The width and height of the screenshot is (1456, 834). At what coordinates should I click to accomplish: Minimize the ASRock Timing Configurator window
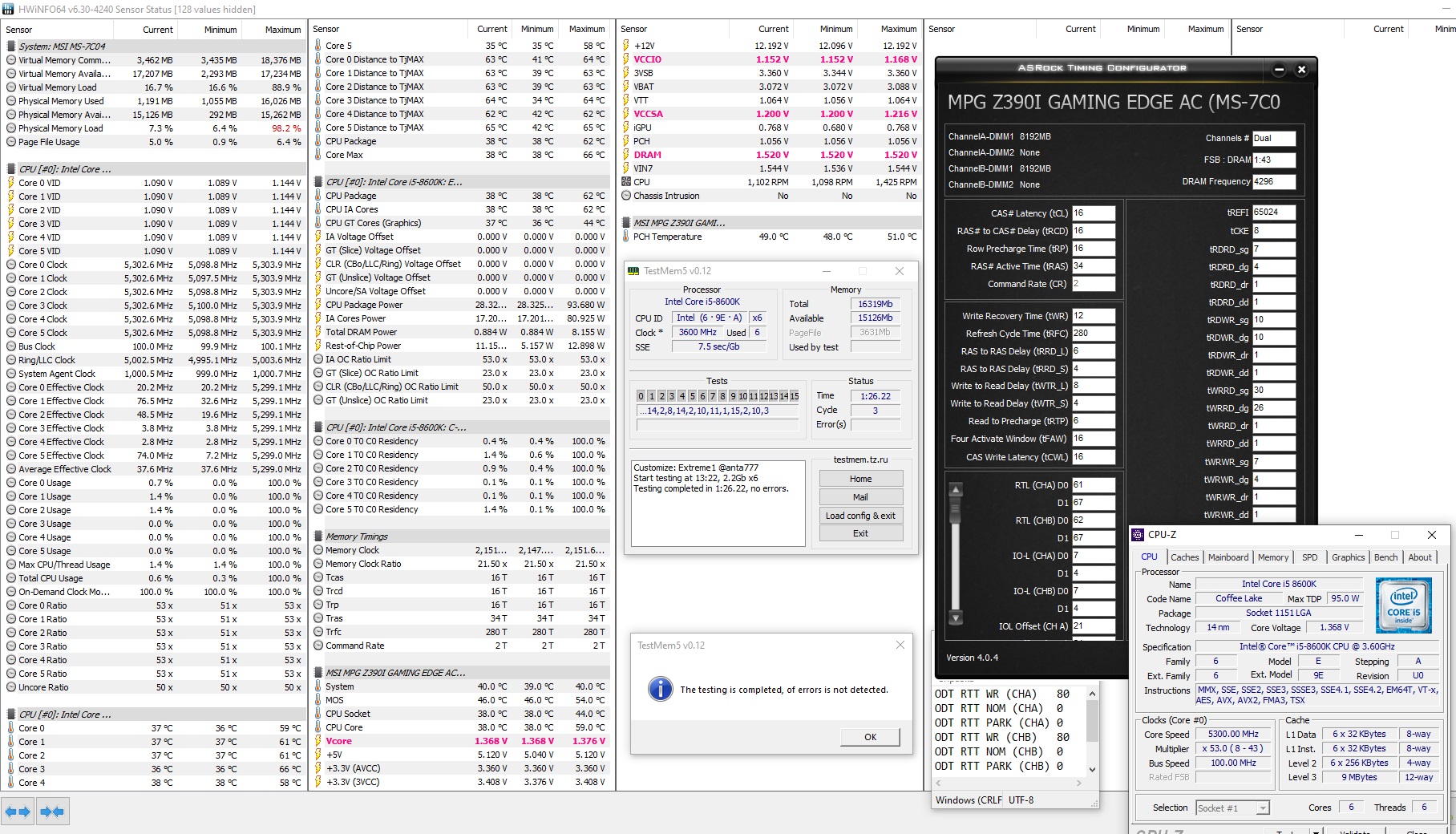pyautogui.click(x=1279, y=70)
